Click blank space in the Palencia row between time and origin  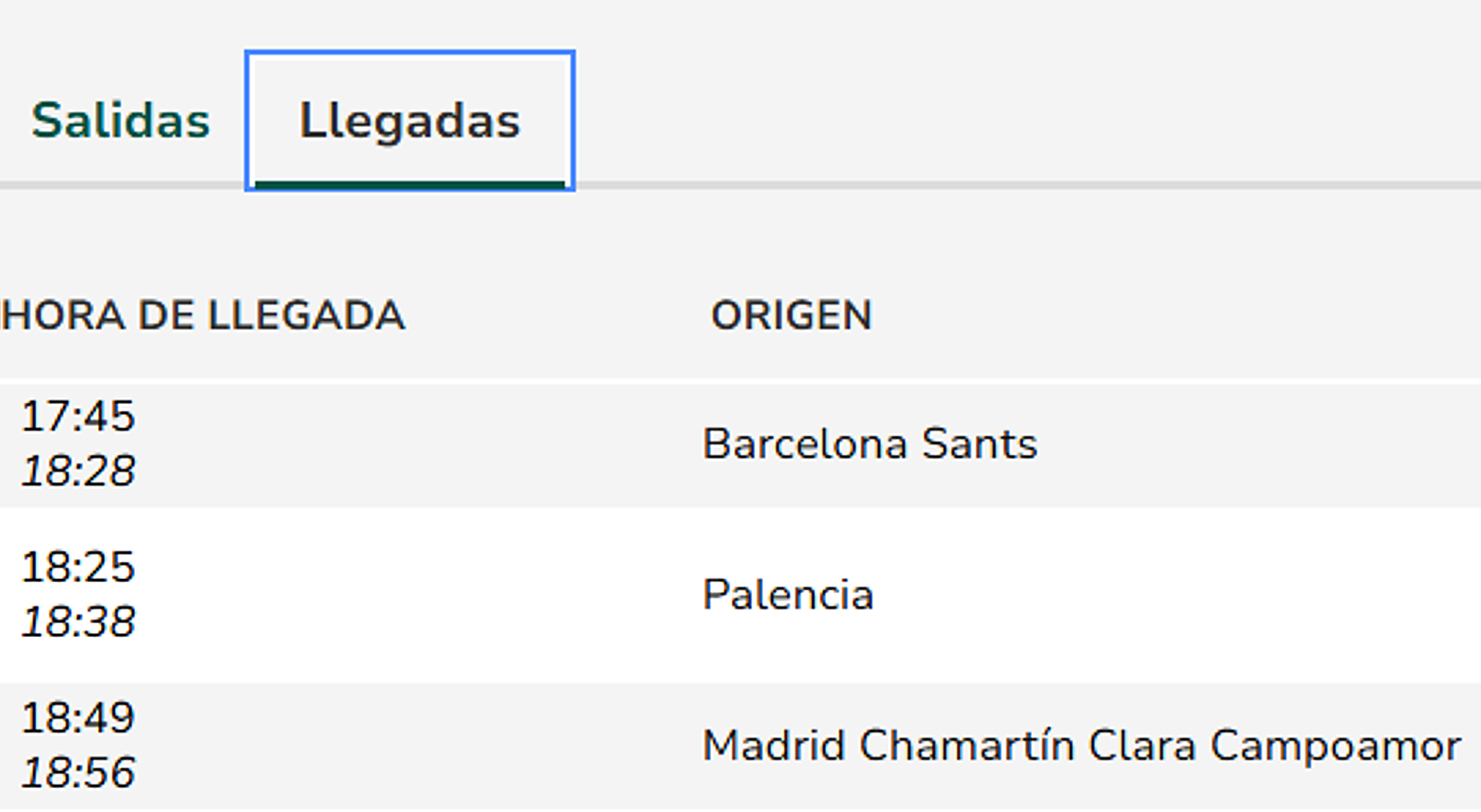point(417,595)
